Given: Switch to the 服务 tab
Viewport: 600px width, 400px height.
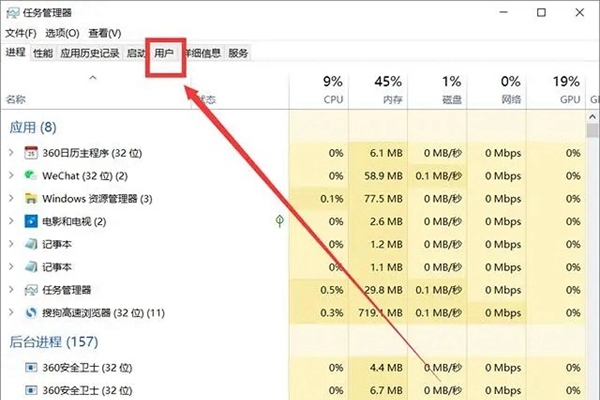Looking at the screenshot, I should [x=238, y=53].
